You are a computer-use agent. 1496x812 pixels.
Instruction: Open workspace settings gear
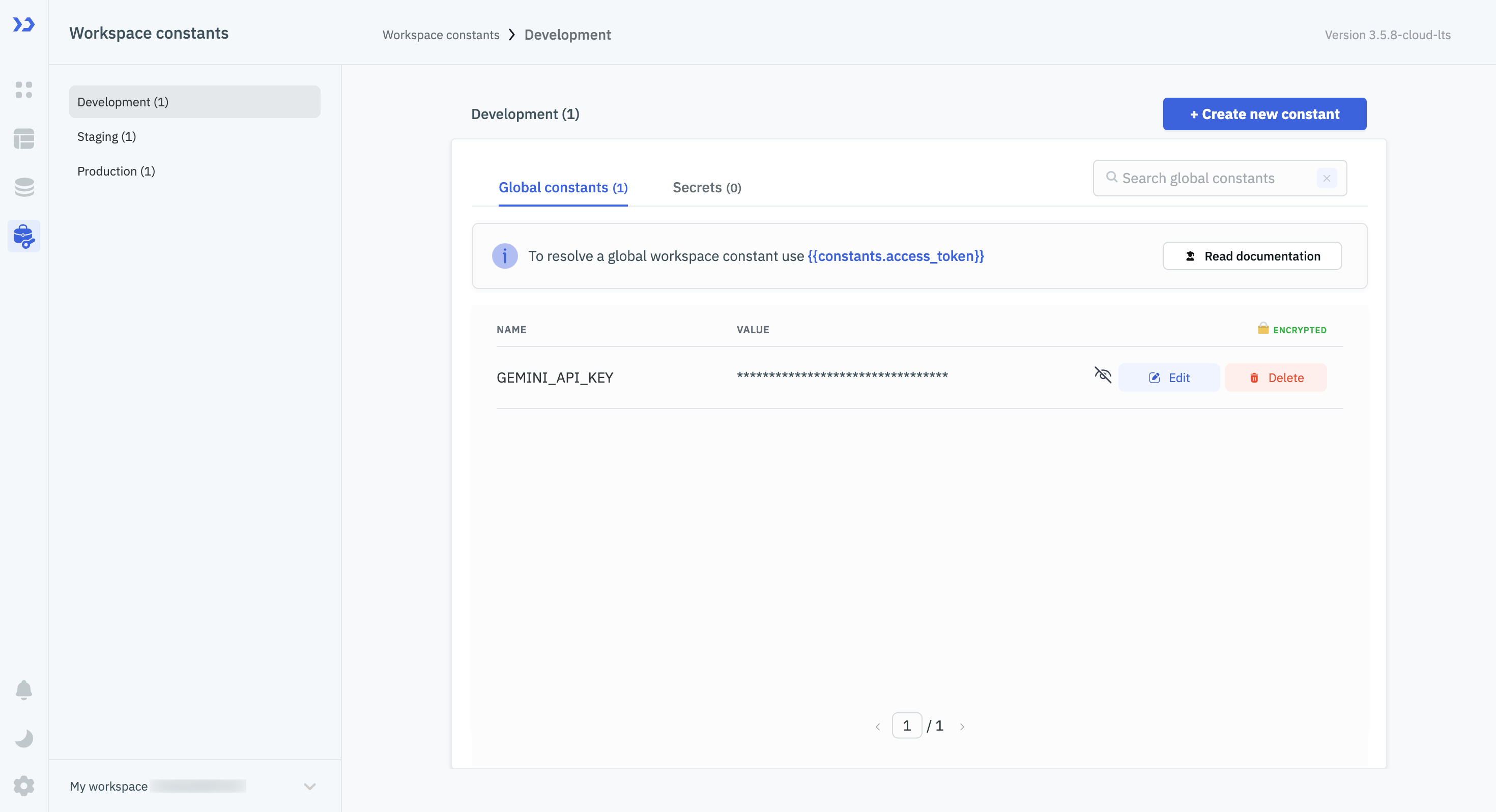(24, 786)
